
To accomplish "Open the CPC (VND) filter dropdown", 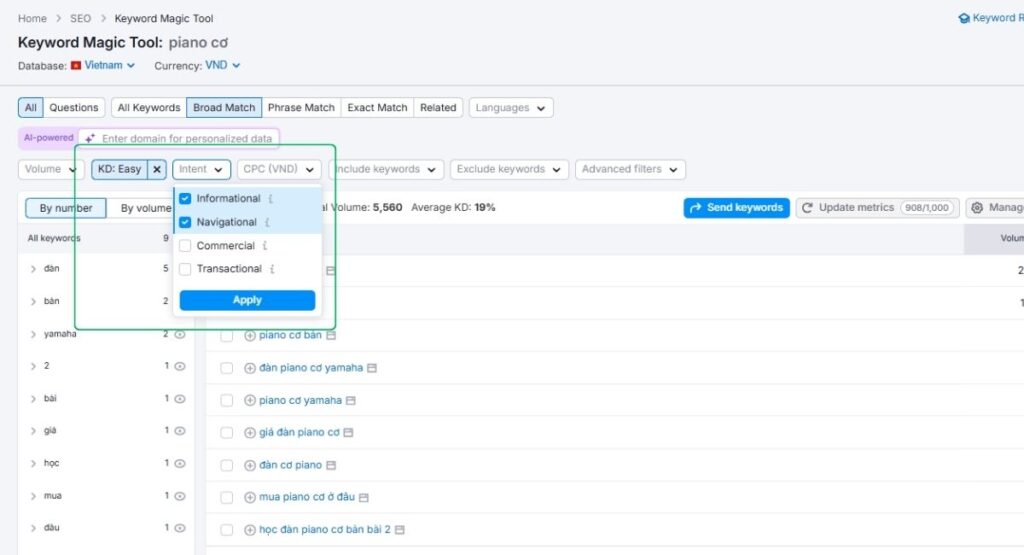I will 279,169.
